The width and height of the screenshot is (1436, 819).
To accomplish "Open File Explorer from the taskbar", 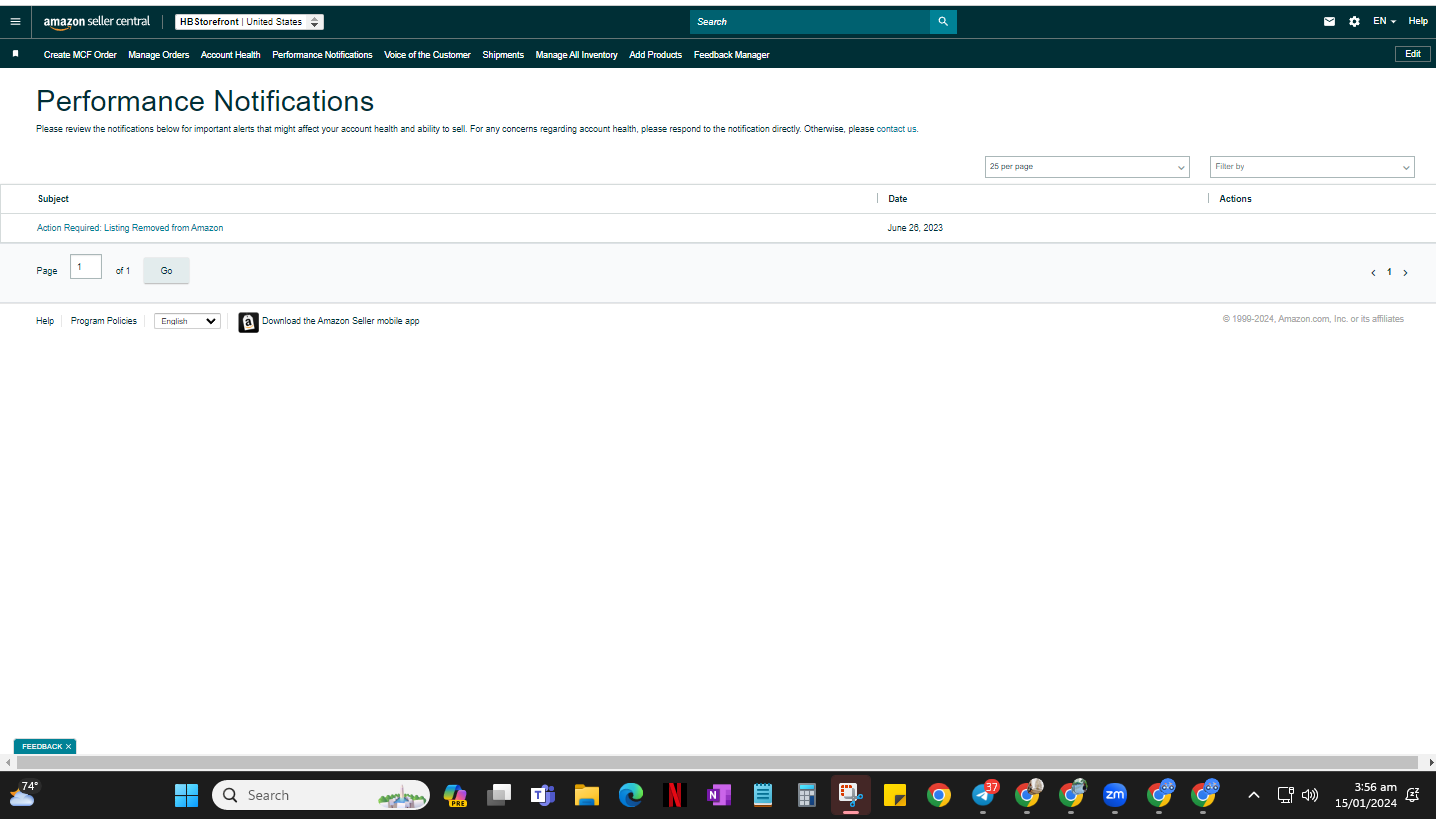I will pos(587,795).
